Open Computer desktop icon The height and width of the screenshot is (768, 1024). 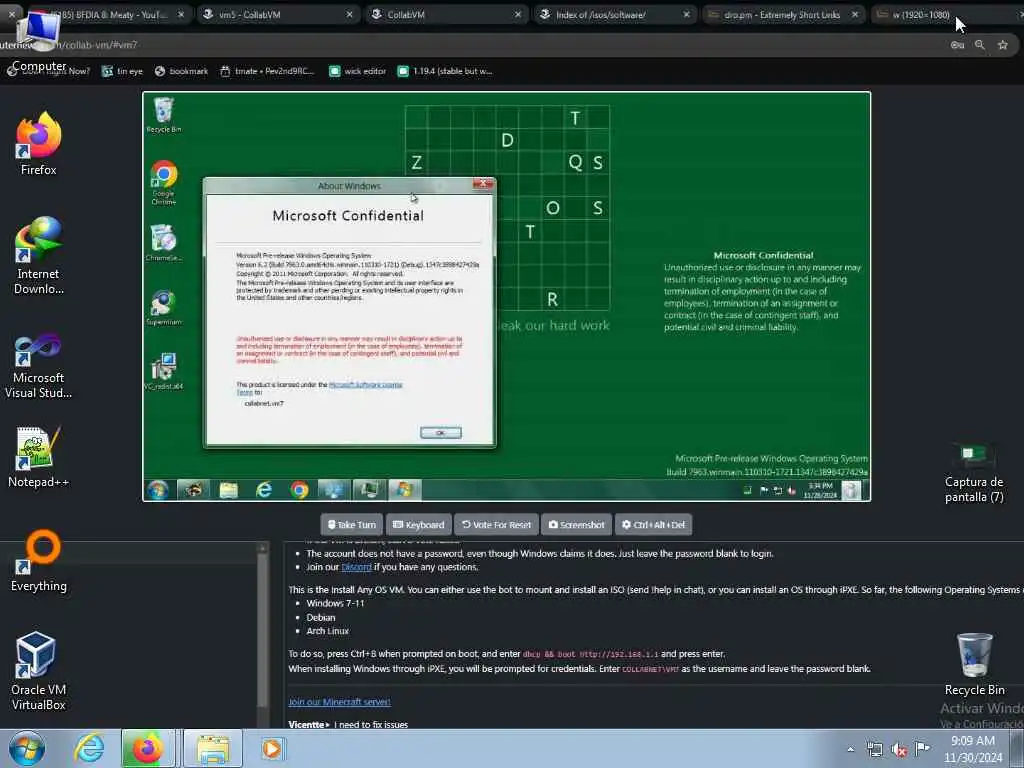coord(39,40)
